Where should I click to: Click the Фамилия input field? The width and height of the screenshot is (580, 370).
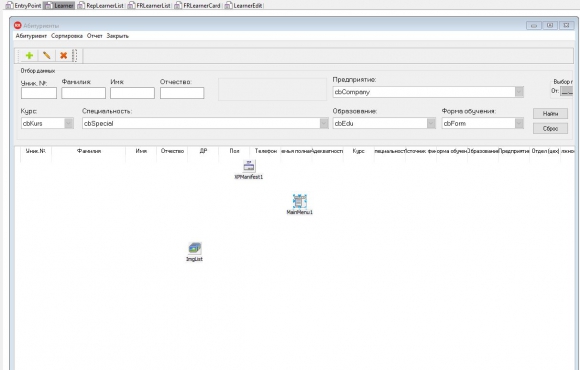(84, 93)
